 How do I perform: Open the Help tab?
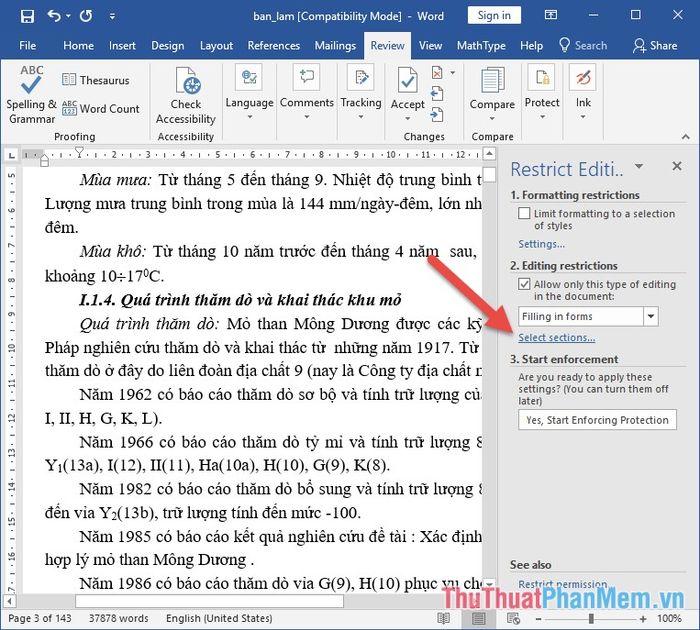coord(531,46)
